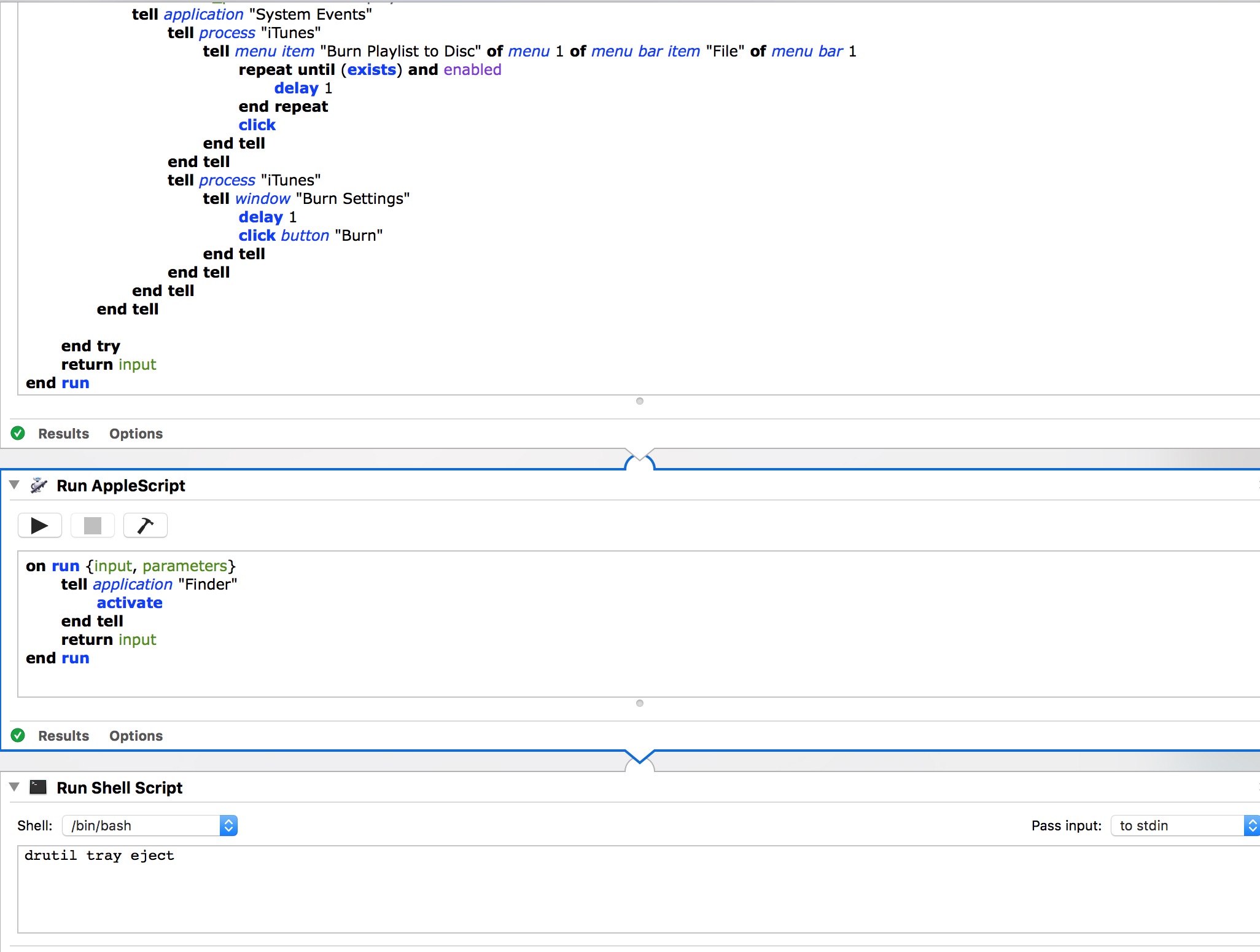
Task: Stop the AppleScript with the stop button
Action: tap(92, 526)
